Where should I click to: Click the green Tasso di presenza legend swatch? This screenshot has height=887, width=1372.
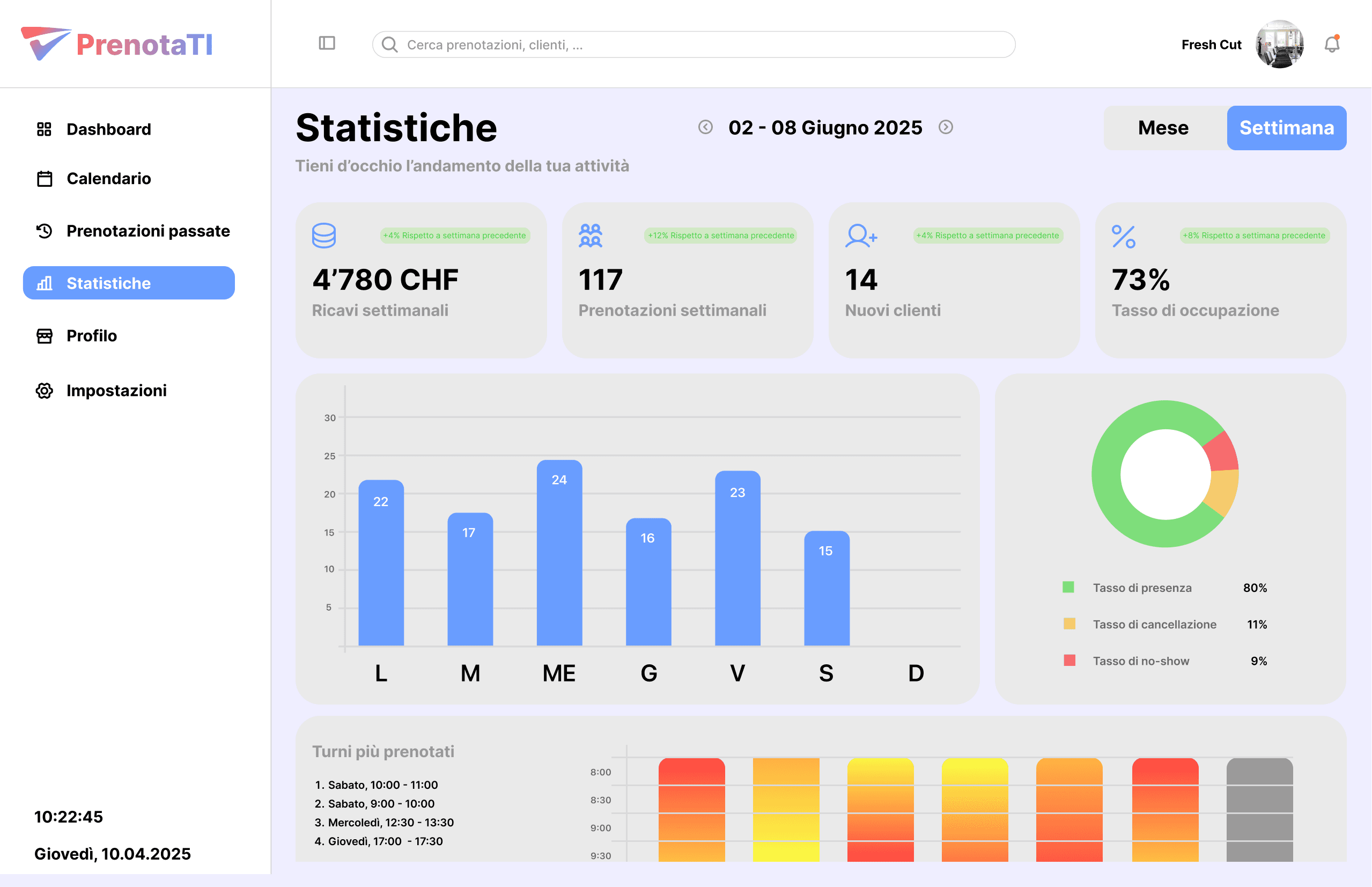pos(1069,588)
